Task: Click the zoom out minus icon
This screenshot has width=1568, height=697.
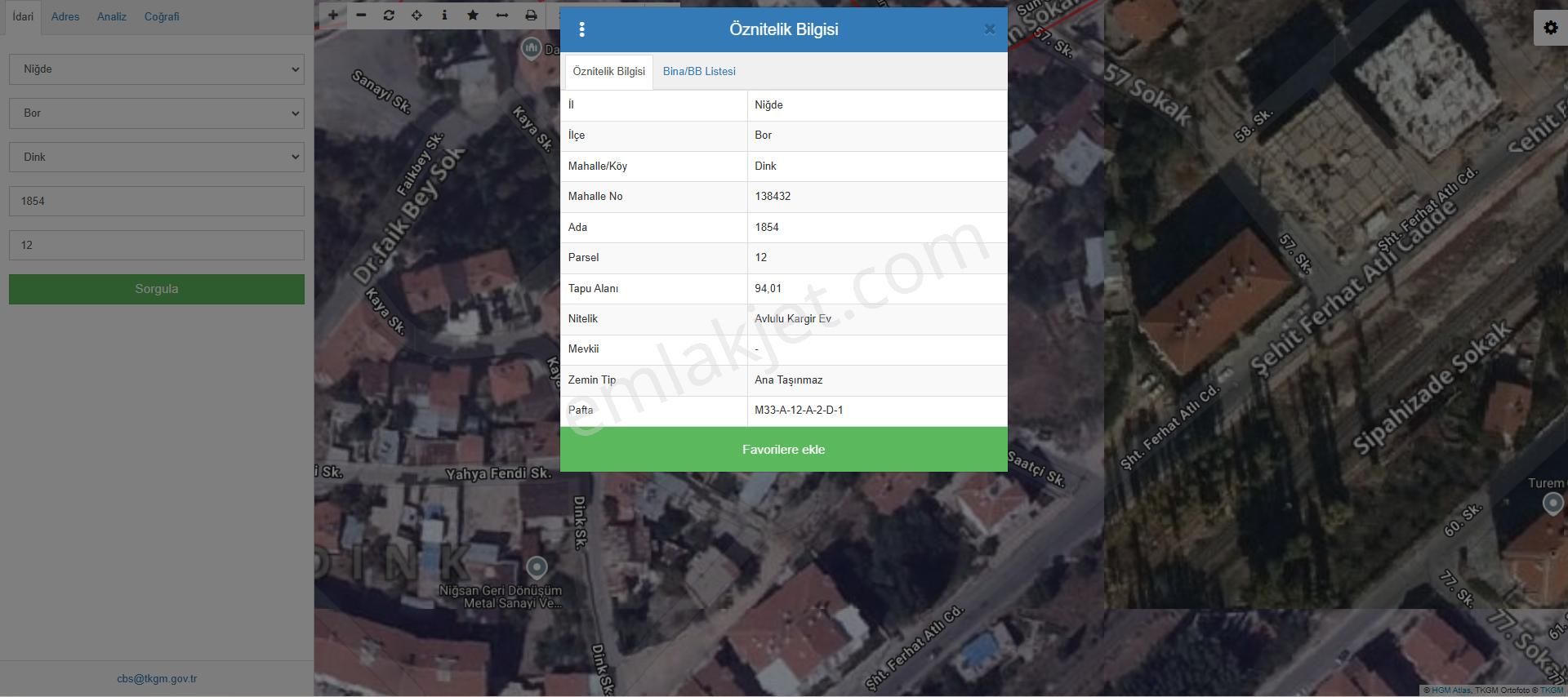Action: click(x=361, y=16)
